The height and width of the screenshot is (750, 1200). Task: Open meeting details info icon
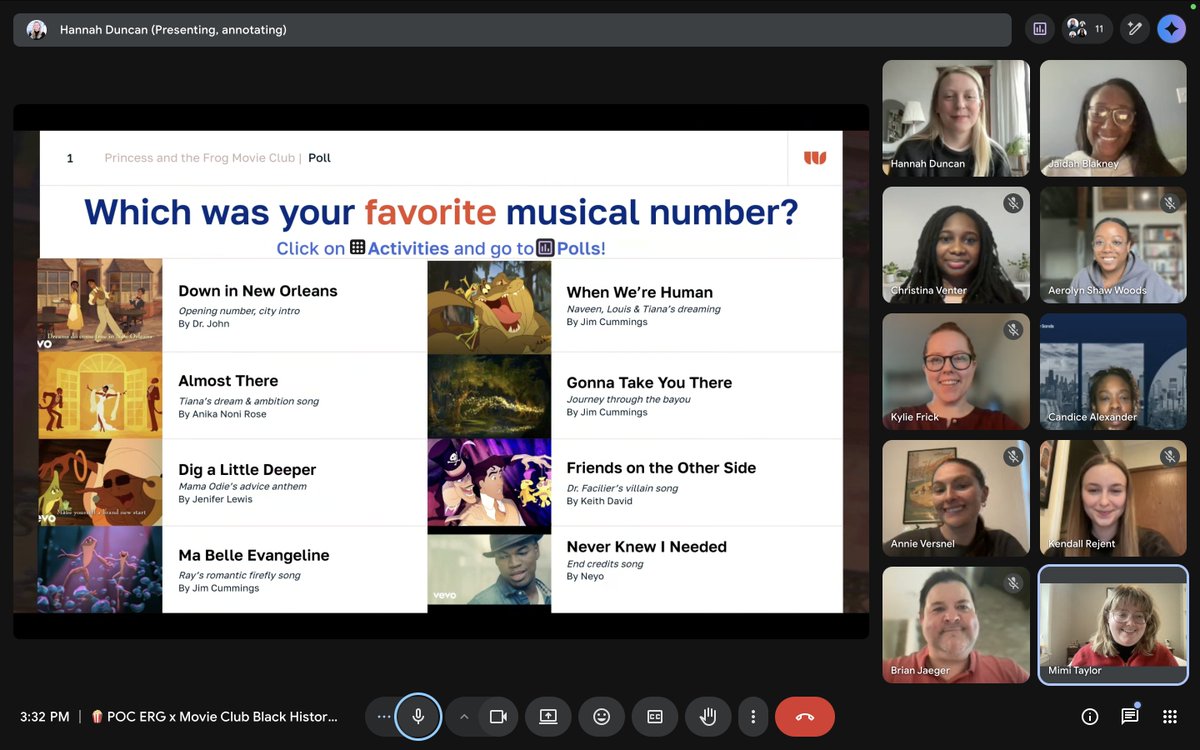click(x=1090, y=716)
